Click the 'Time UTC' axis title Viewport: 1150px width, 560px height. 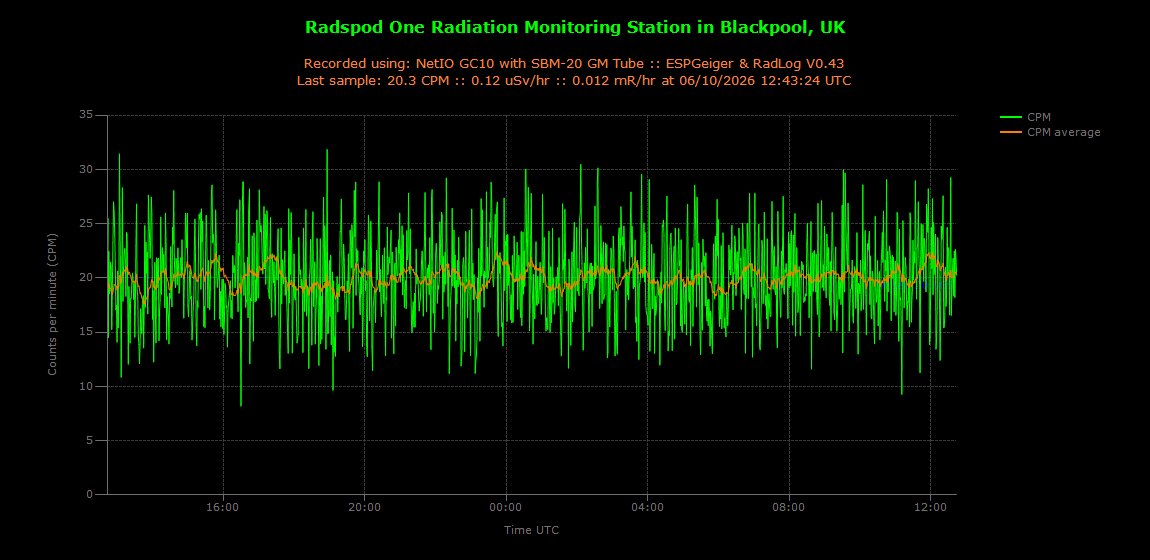(x=532, y=529)
